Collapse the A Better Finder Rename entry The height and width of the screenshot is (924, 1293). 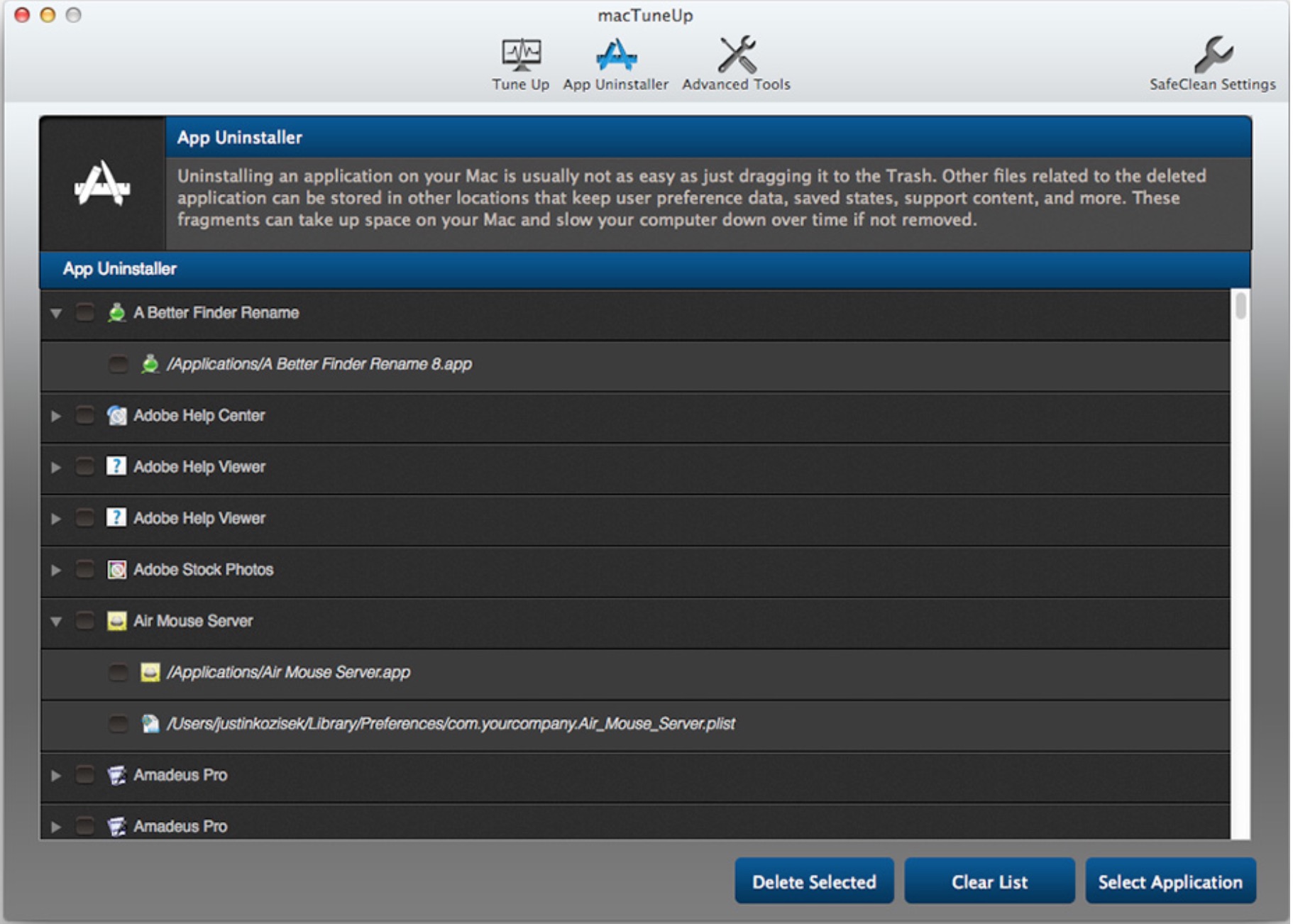click(56, 313)
